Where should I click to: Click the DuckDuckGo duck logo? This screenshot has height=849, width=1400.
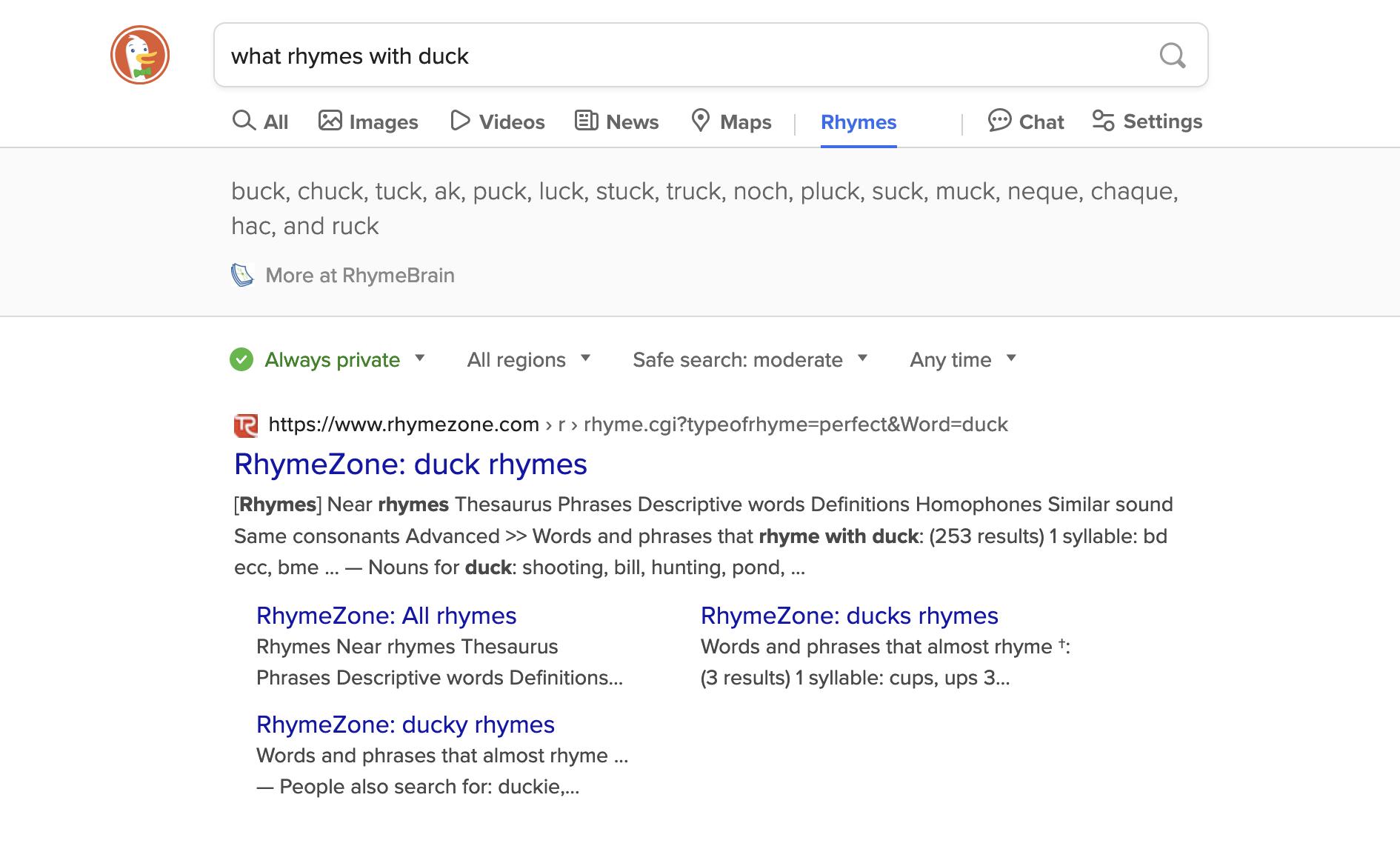pyautogui.click(x=139, y=55)
